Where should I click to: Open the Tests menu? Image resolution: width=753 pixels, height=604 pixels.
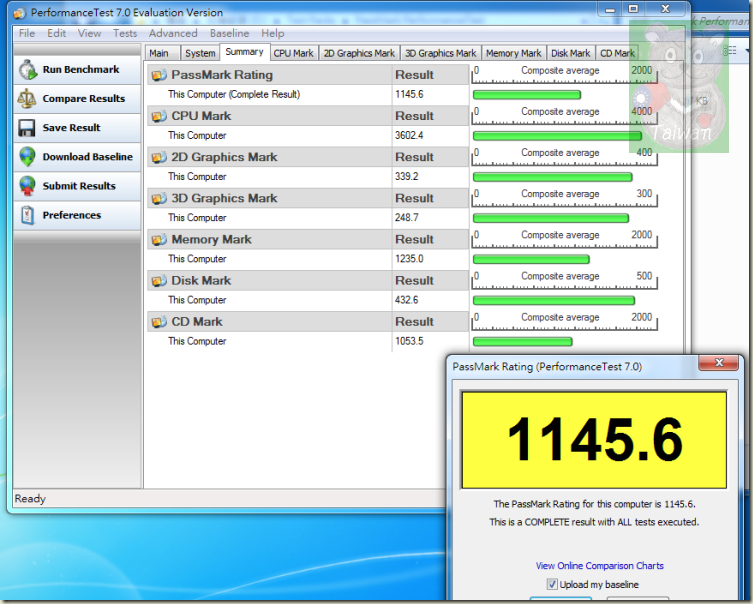[x=125, y=33]
